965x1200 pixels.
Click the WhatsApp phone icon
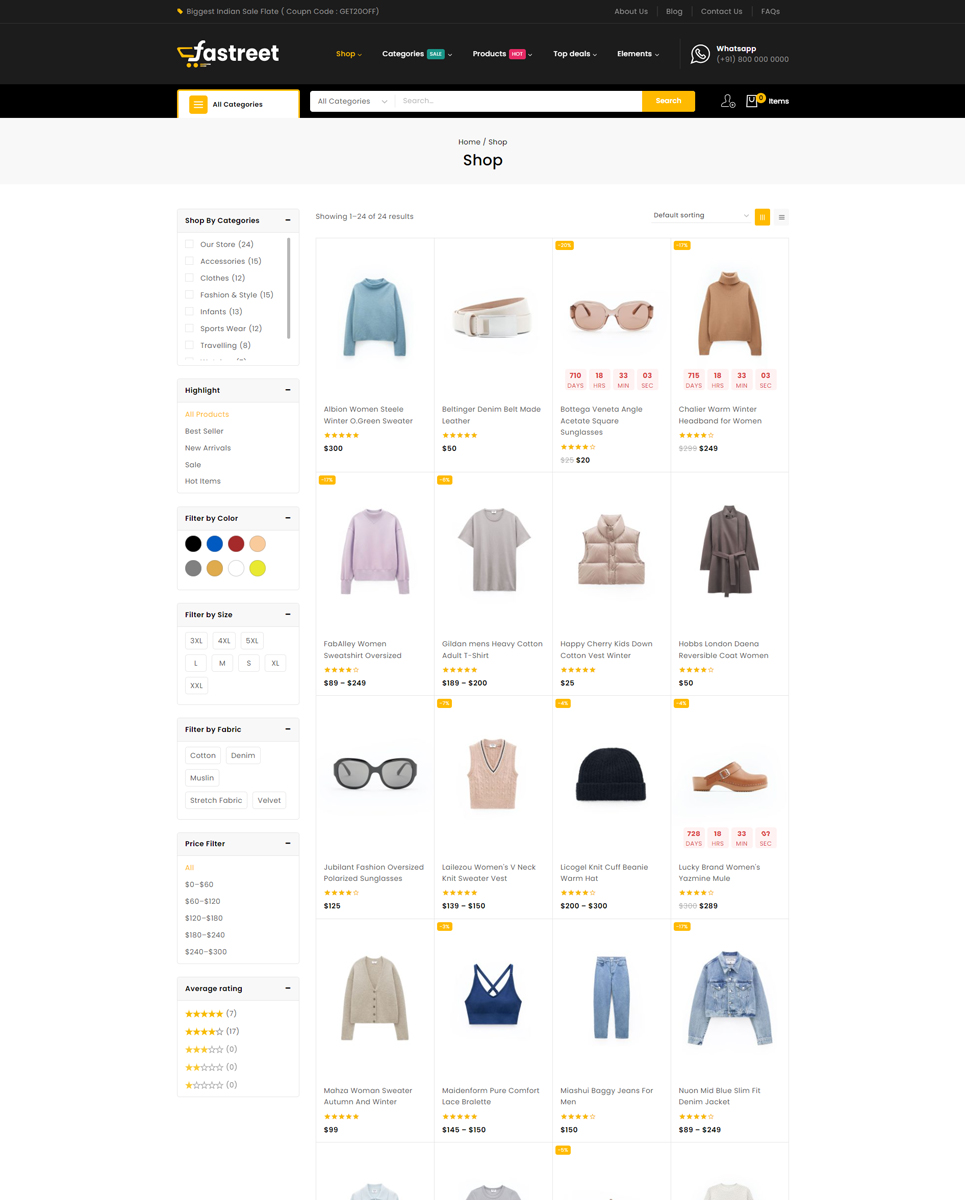(700, 54)
